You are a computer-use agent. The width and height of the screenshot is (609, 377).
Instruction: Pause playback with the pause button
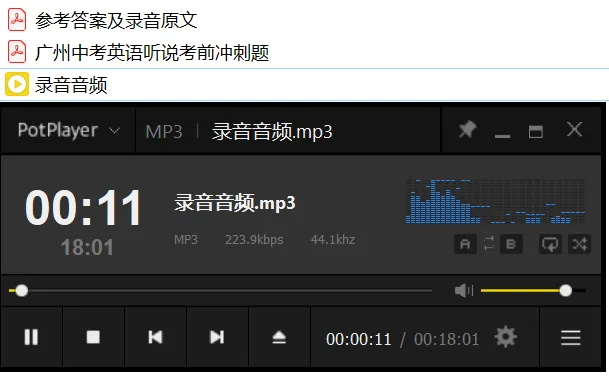click(x=31, y=337)
